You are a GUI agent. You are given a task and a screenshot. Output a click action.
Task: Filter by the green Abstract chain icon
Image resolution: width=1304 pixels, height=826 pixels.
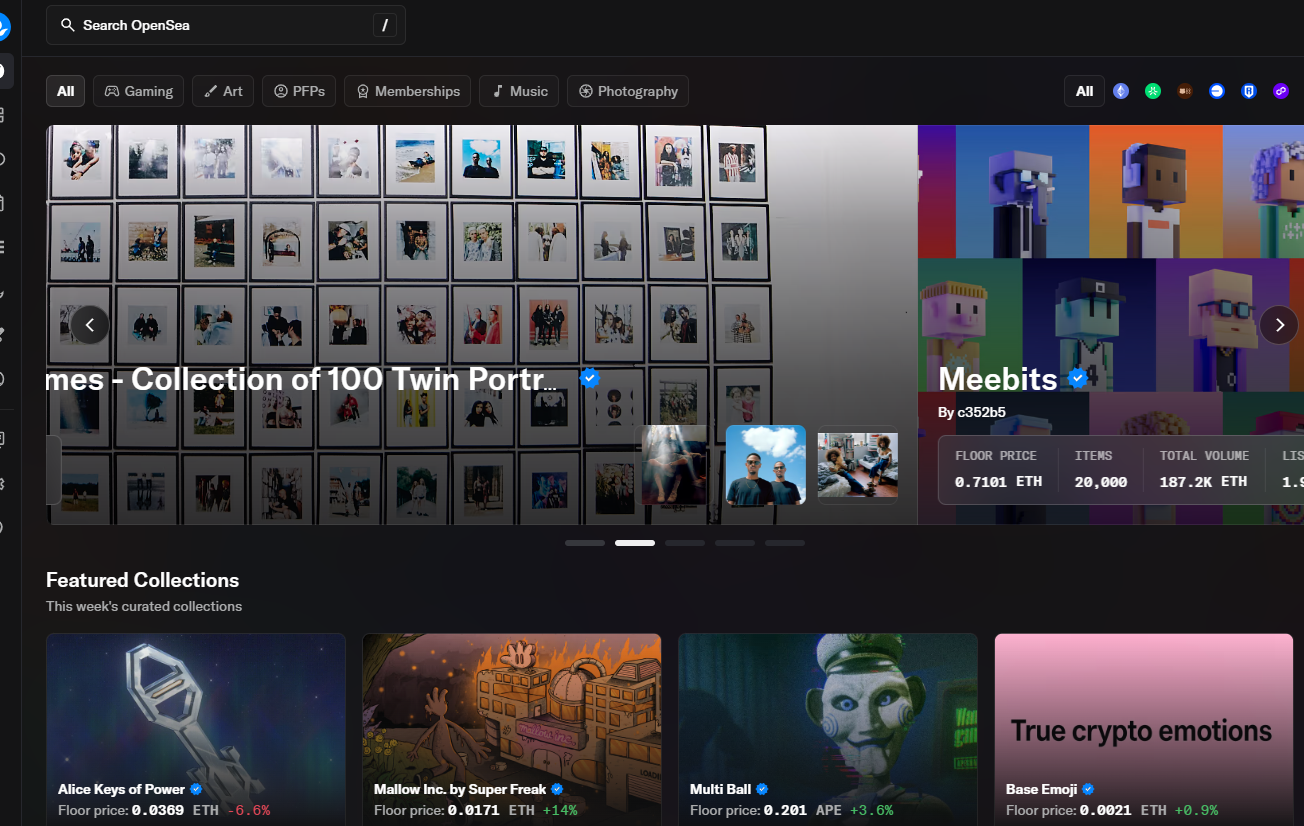click(1153, 91)
